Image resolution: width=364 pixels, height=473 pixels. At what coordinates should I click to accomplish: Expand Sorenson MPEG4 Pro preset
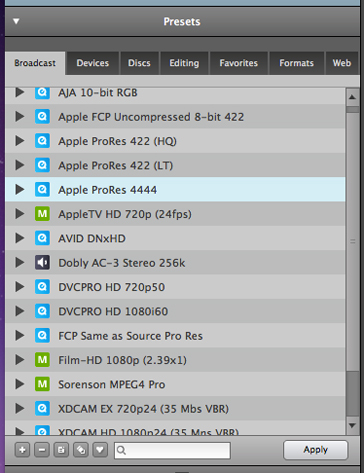[20, 384]
